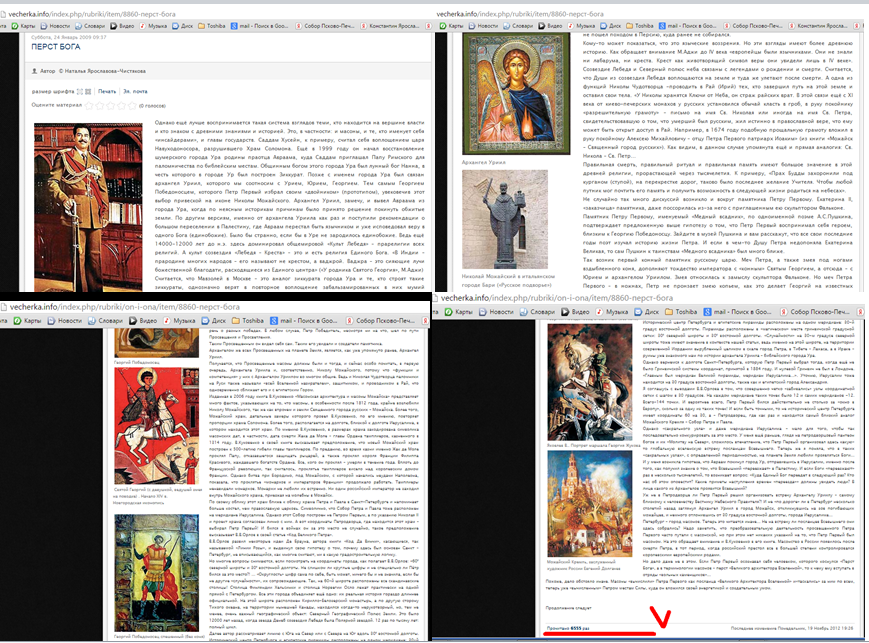Click the address bar in the top-right window
The width and height of the screenshot is (869, 643).
click(650, 14)
